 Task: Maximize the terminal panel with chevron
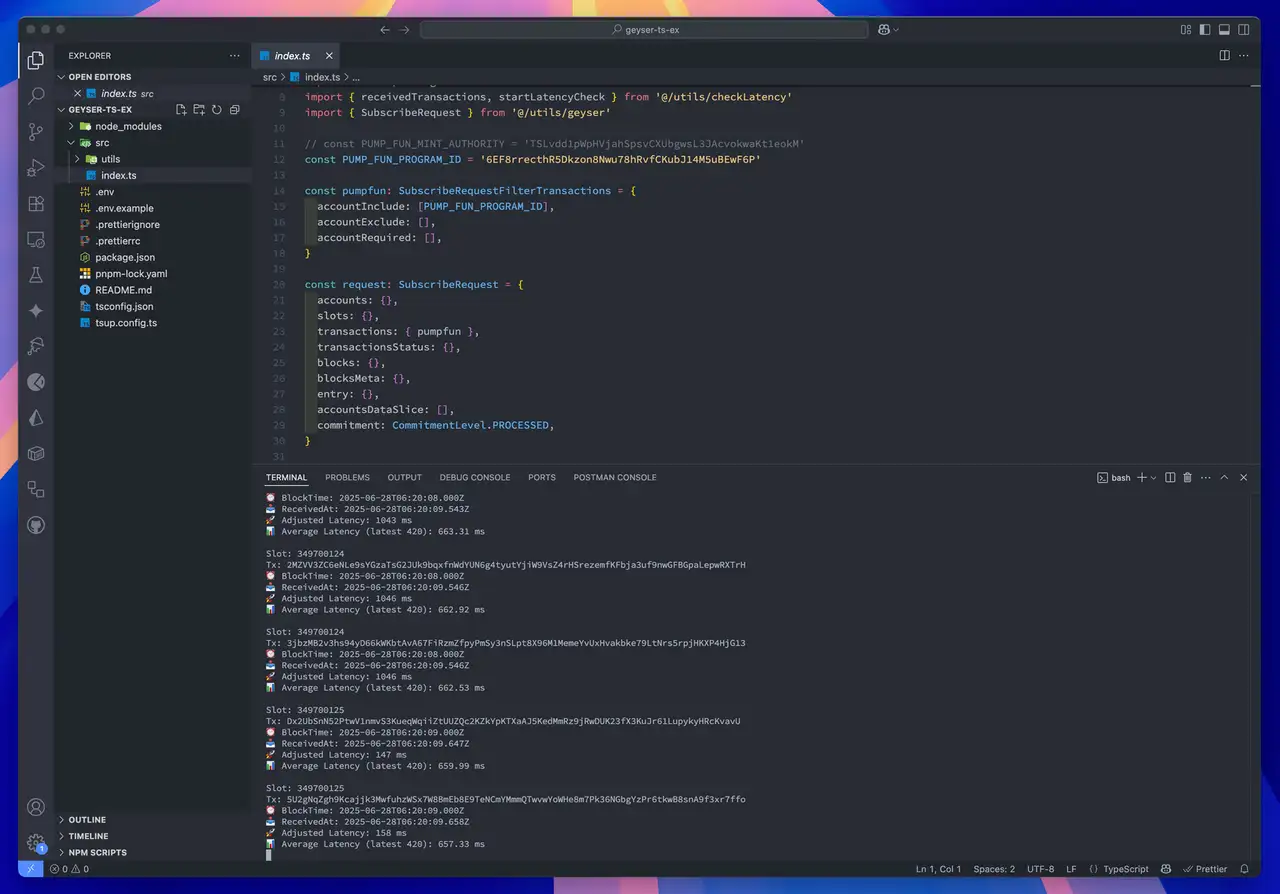click(x=1224, y=477)
